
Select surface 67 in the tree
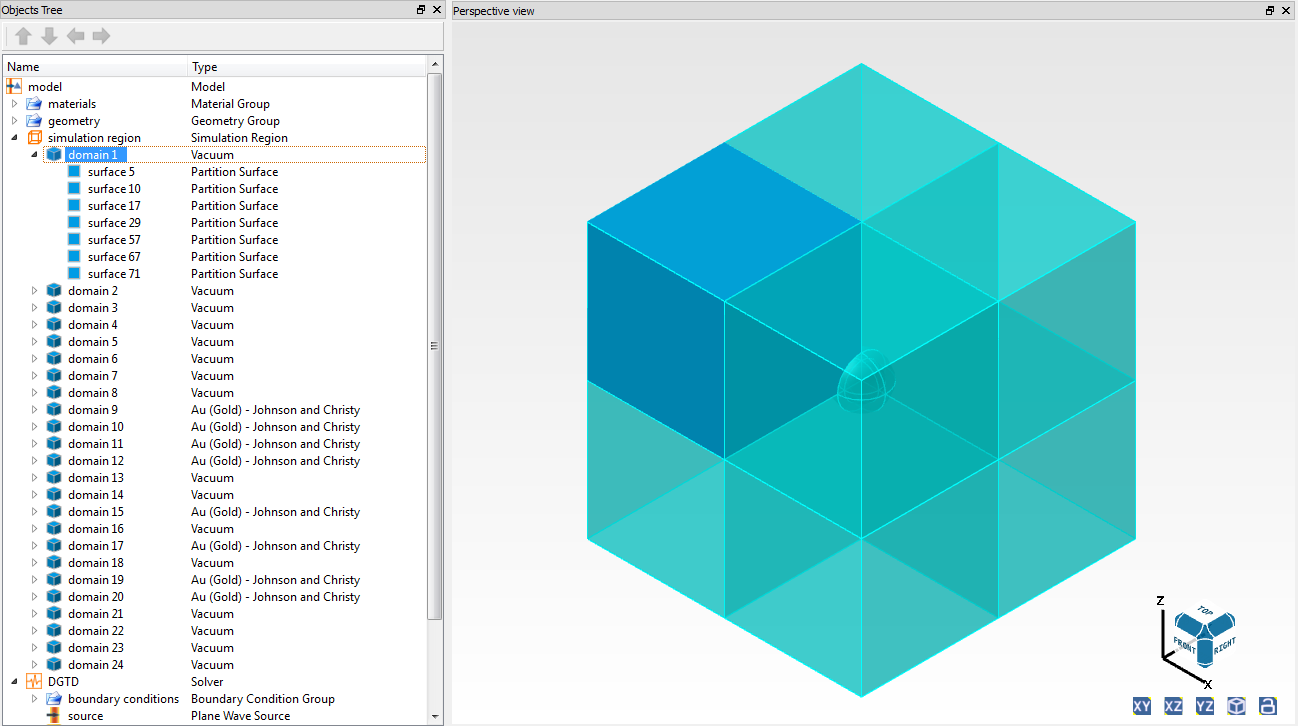(114, 256)
